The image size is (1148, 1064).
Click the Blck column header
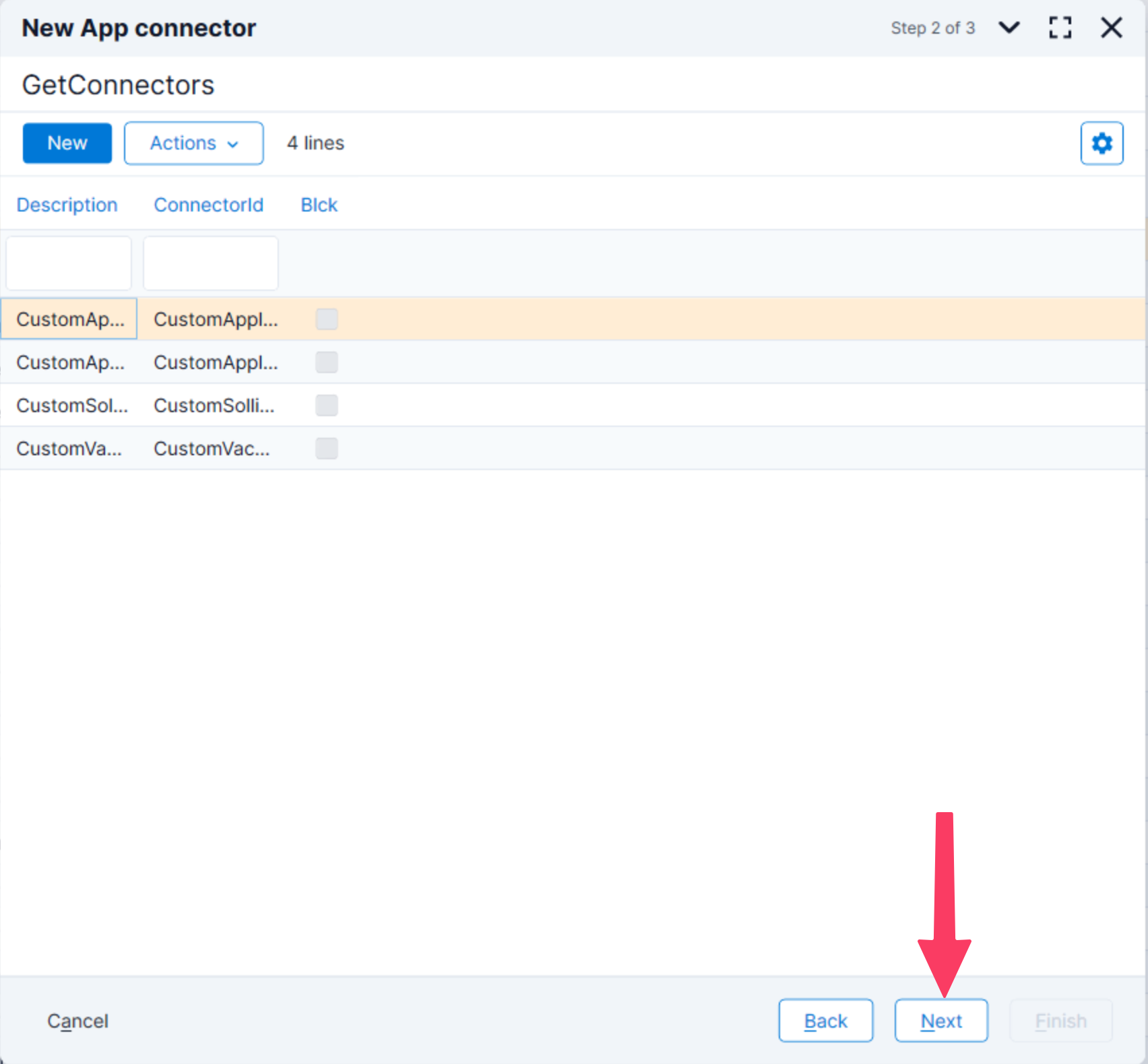319,205
